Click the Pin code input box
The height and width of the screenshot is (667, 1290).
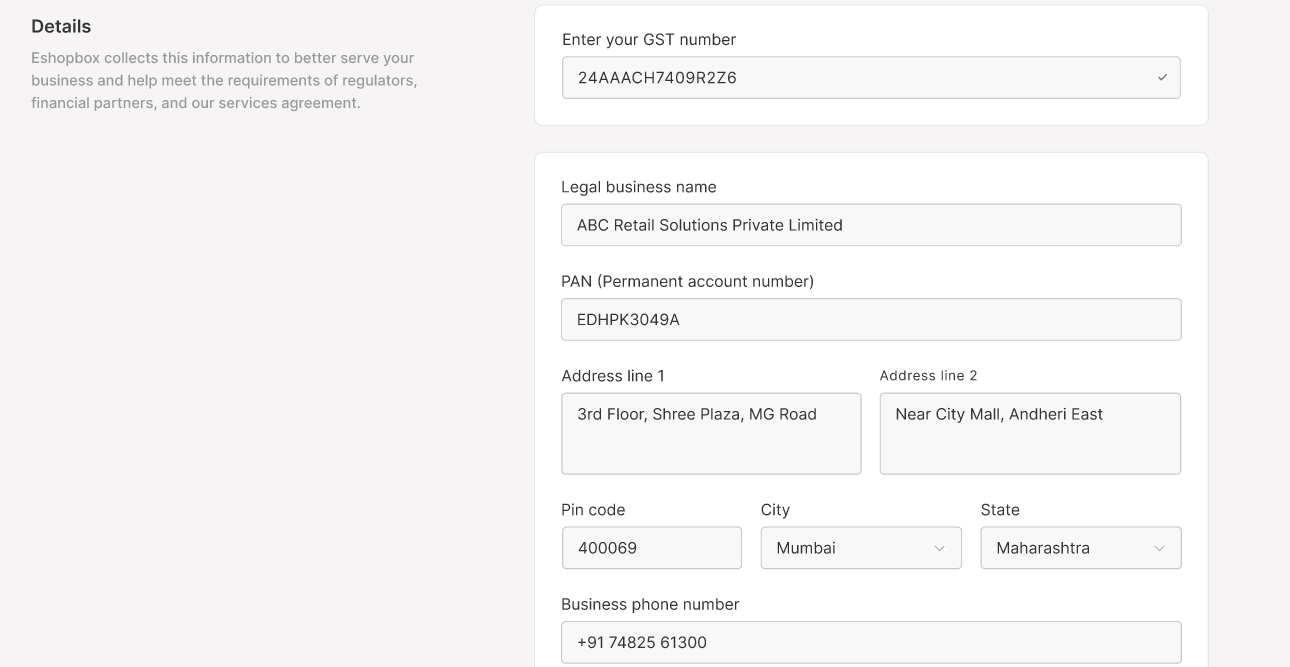(651, 548)
